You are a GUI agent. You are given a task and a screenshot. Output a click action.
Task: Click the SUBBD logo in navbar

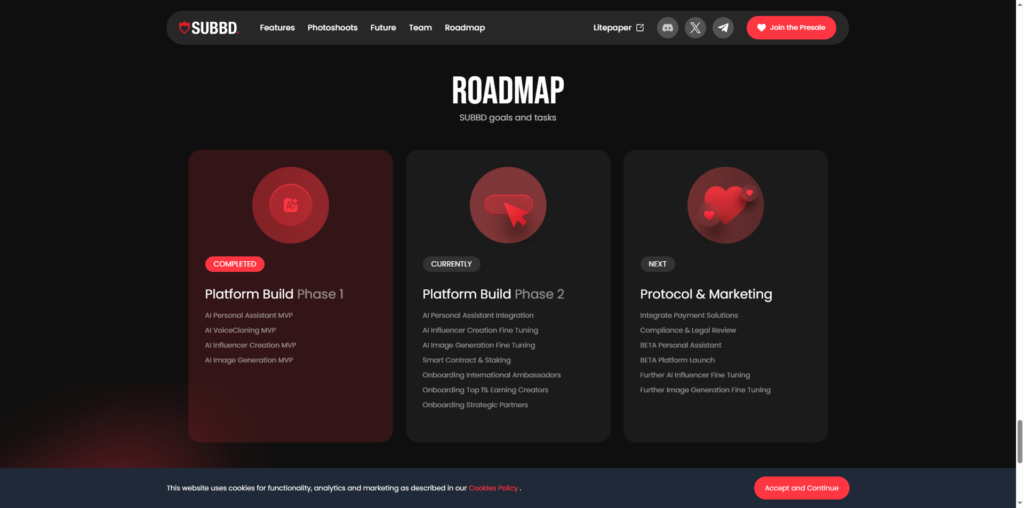tap(209, 27)
